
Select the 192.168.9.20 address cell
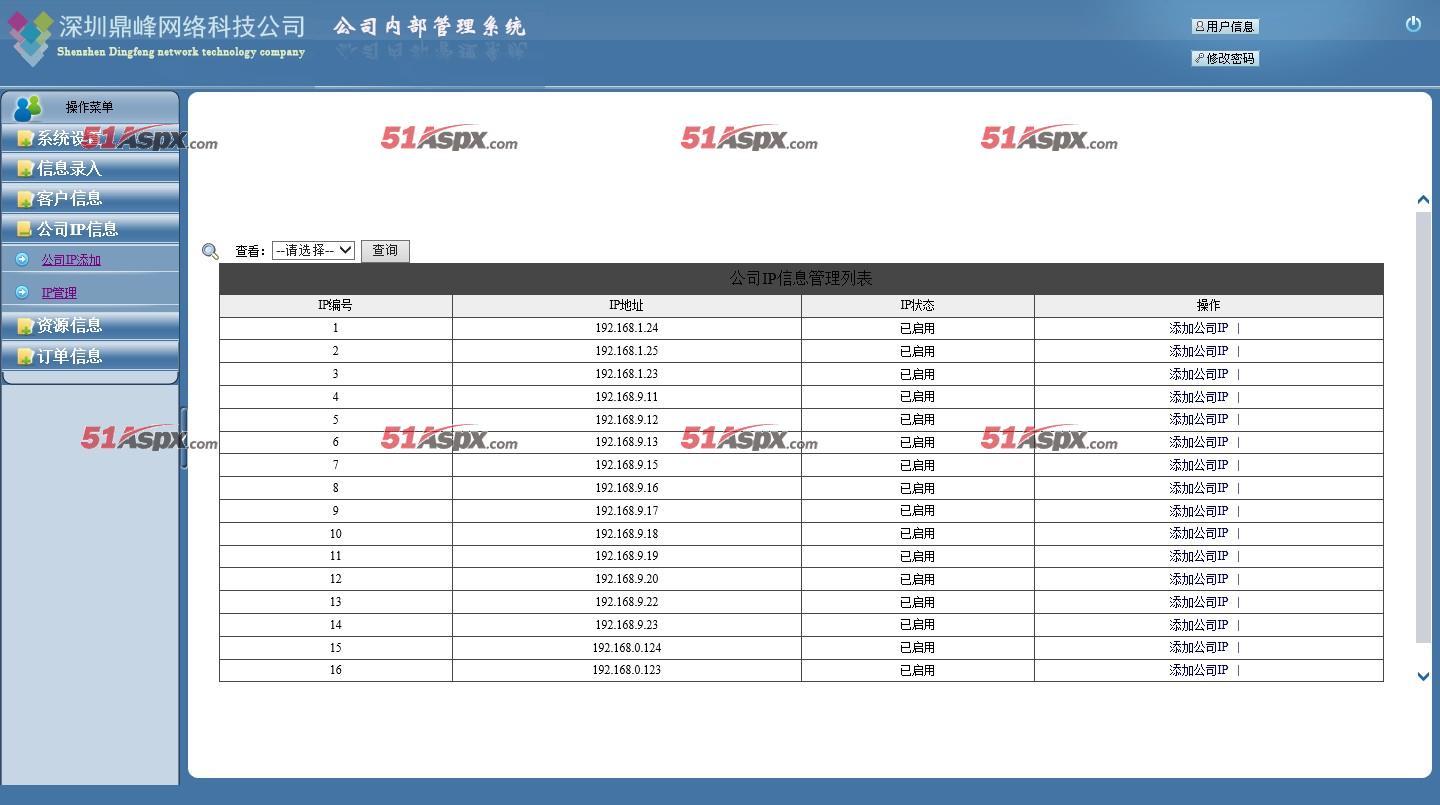(627, 579)
